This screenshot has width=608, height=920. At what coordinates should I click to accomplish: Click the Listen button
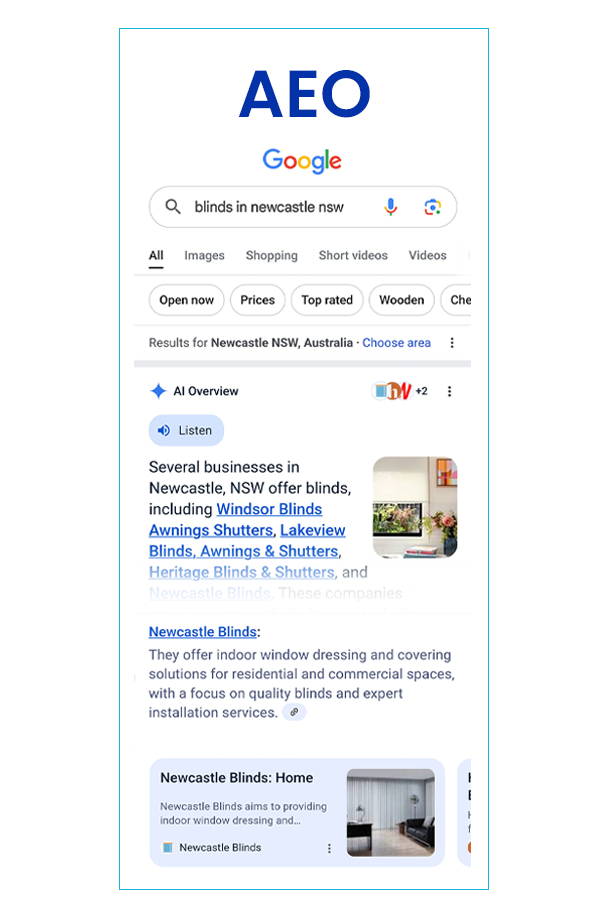tap(187, 430)
